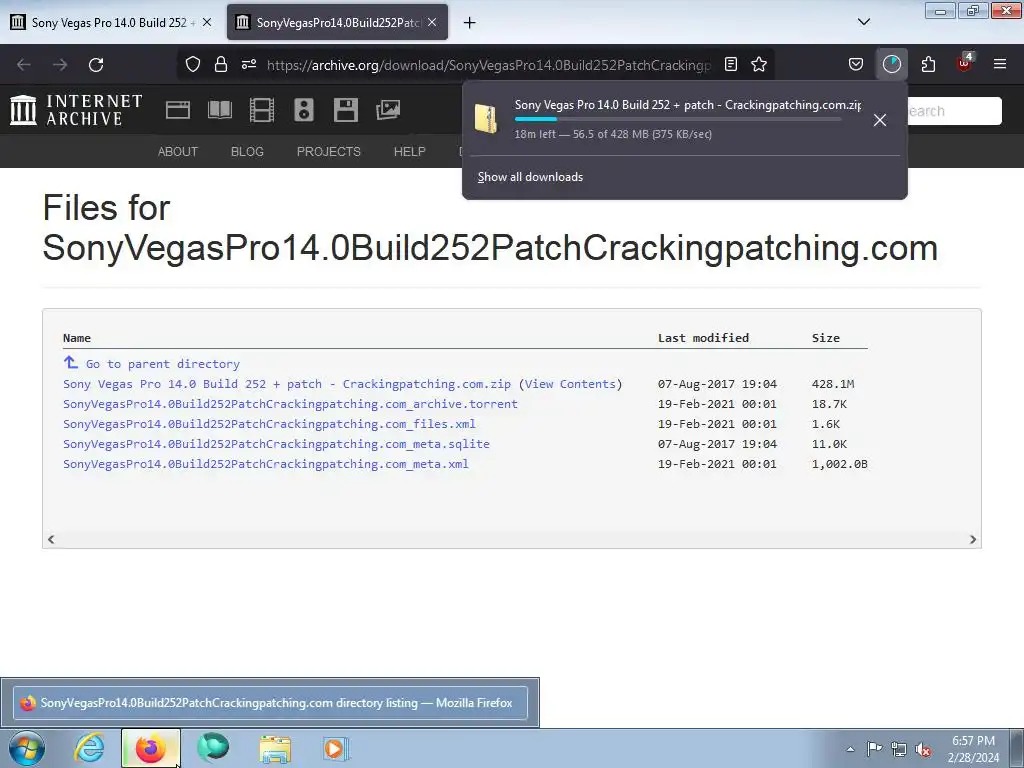This screenshot has width=1024, height=768.
Task: Open the extensions puzzle icon
Action: tap(928, 64)
